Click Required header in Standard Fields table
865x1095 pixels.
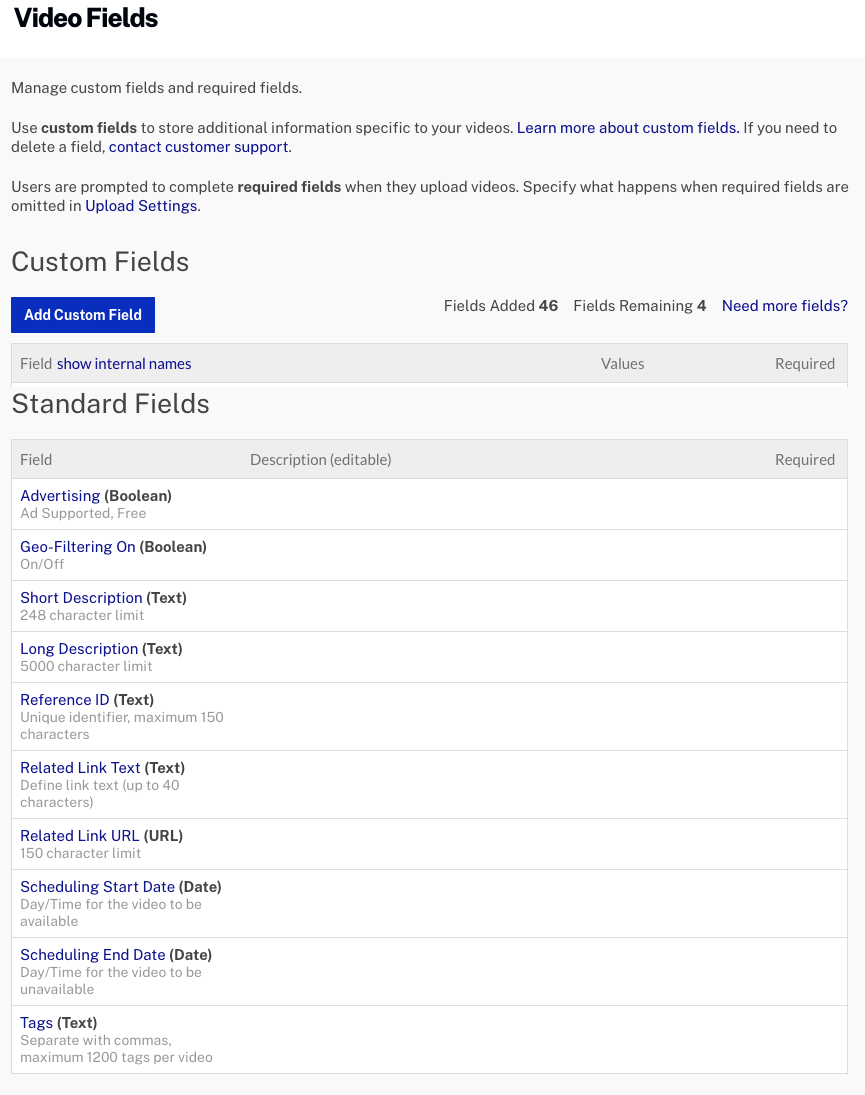pyautogui.click(x=804, y=460)
